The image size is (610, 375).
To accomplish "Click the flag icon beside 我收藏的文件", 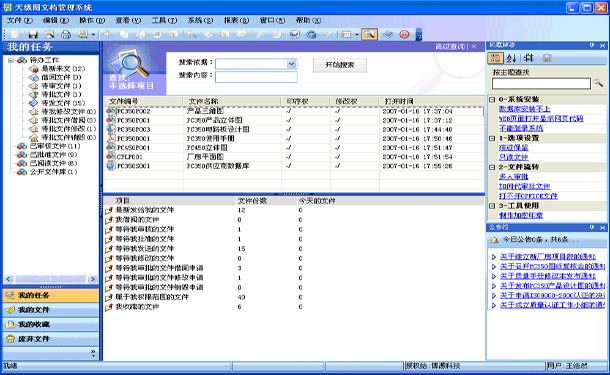I will tap(109, 307).
